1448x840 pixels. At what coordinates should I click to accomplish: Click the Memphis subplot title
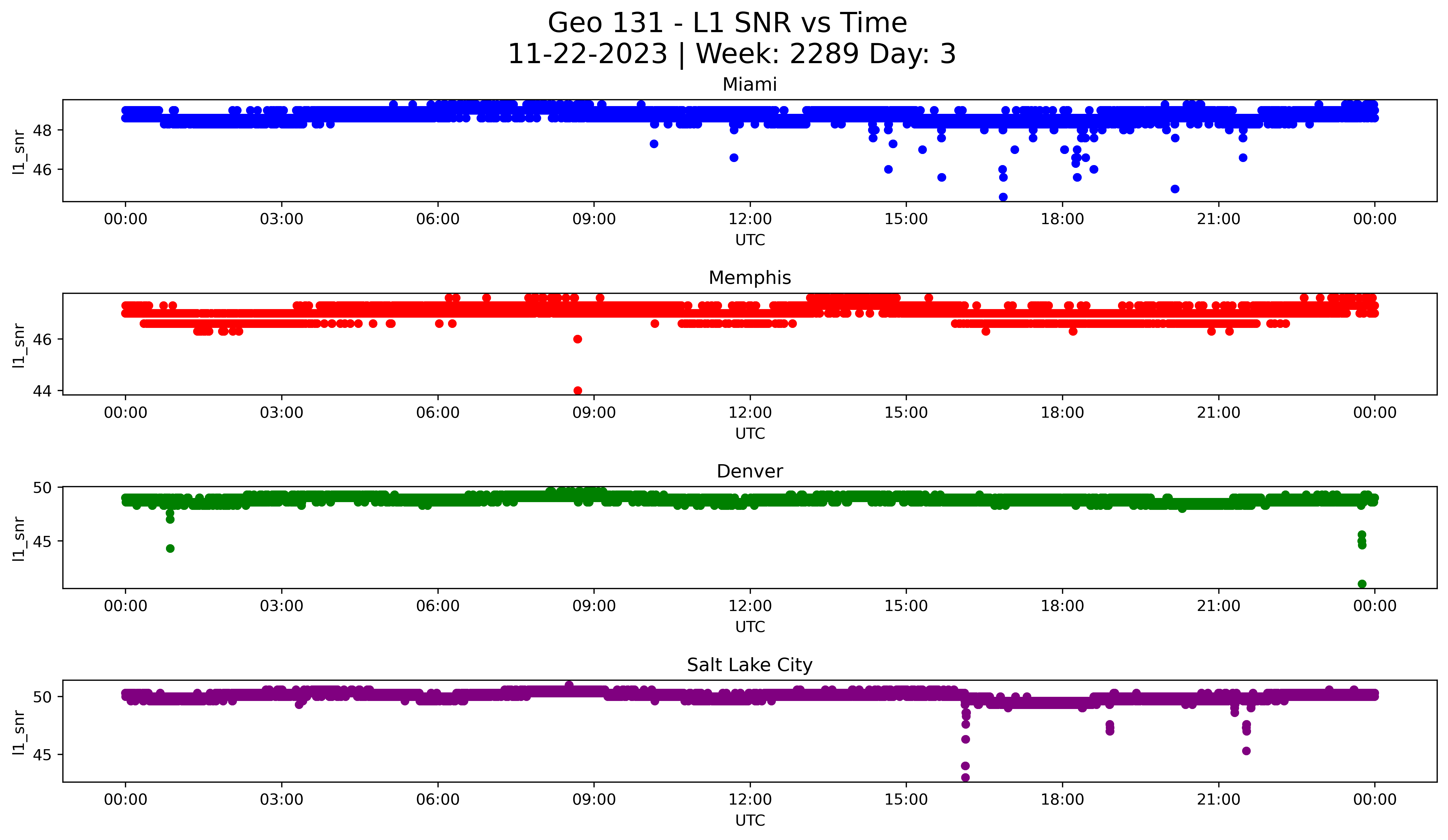749,278
